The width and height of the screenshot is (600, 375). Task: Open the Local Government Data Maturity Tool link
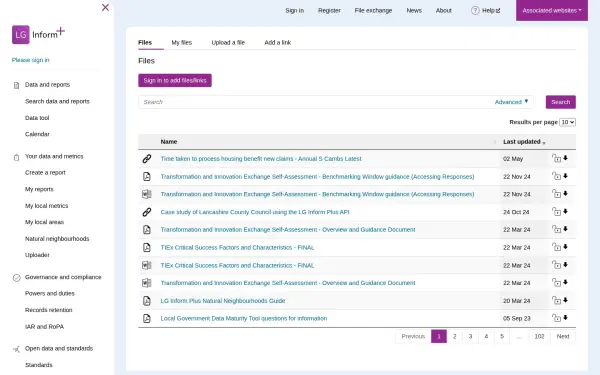pyautogui.click(x=244, y=318)
